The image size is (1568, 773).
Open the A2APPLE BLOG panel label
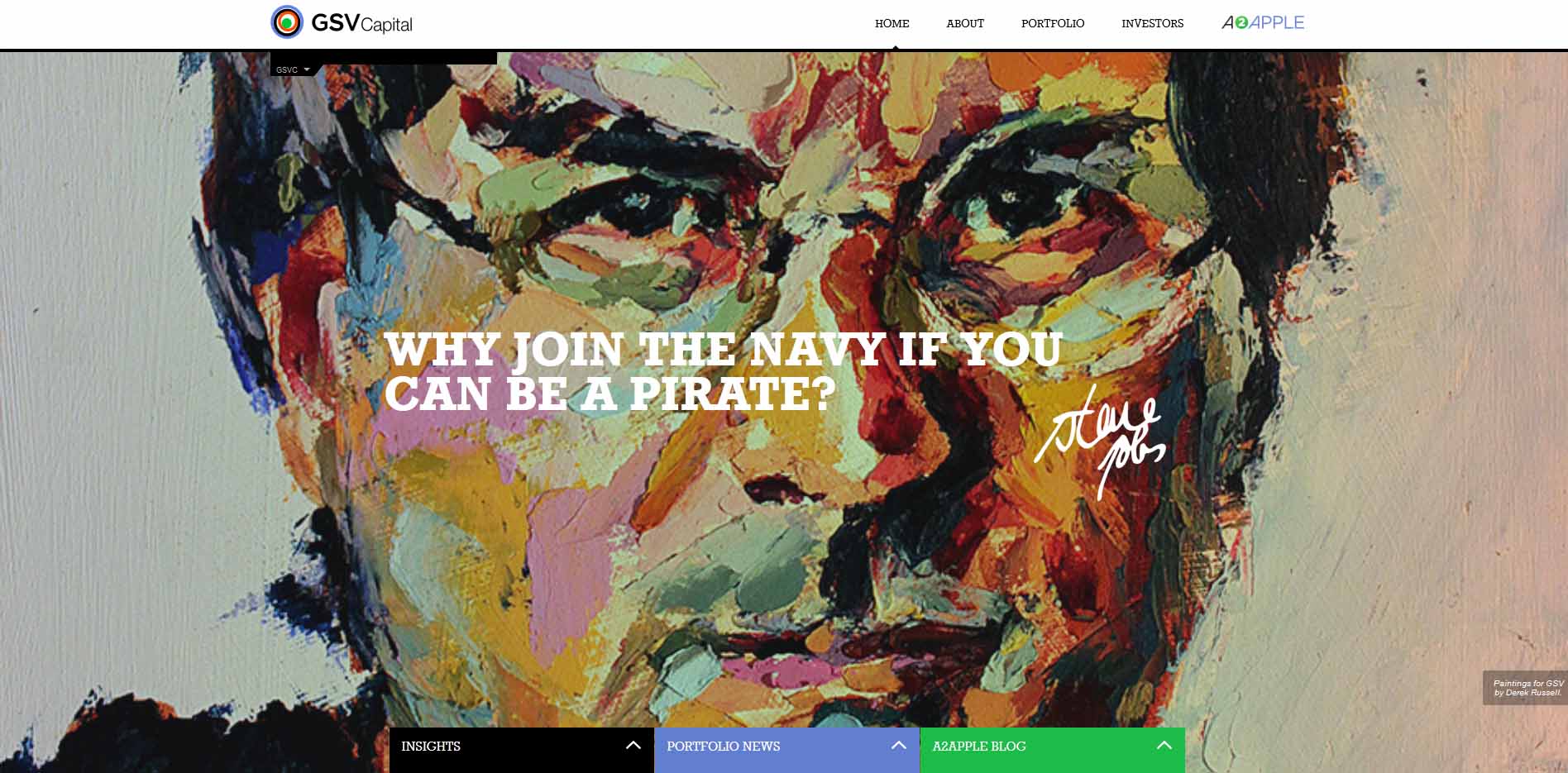coord(979,746)
